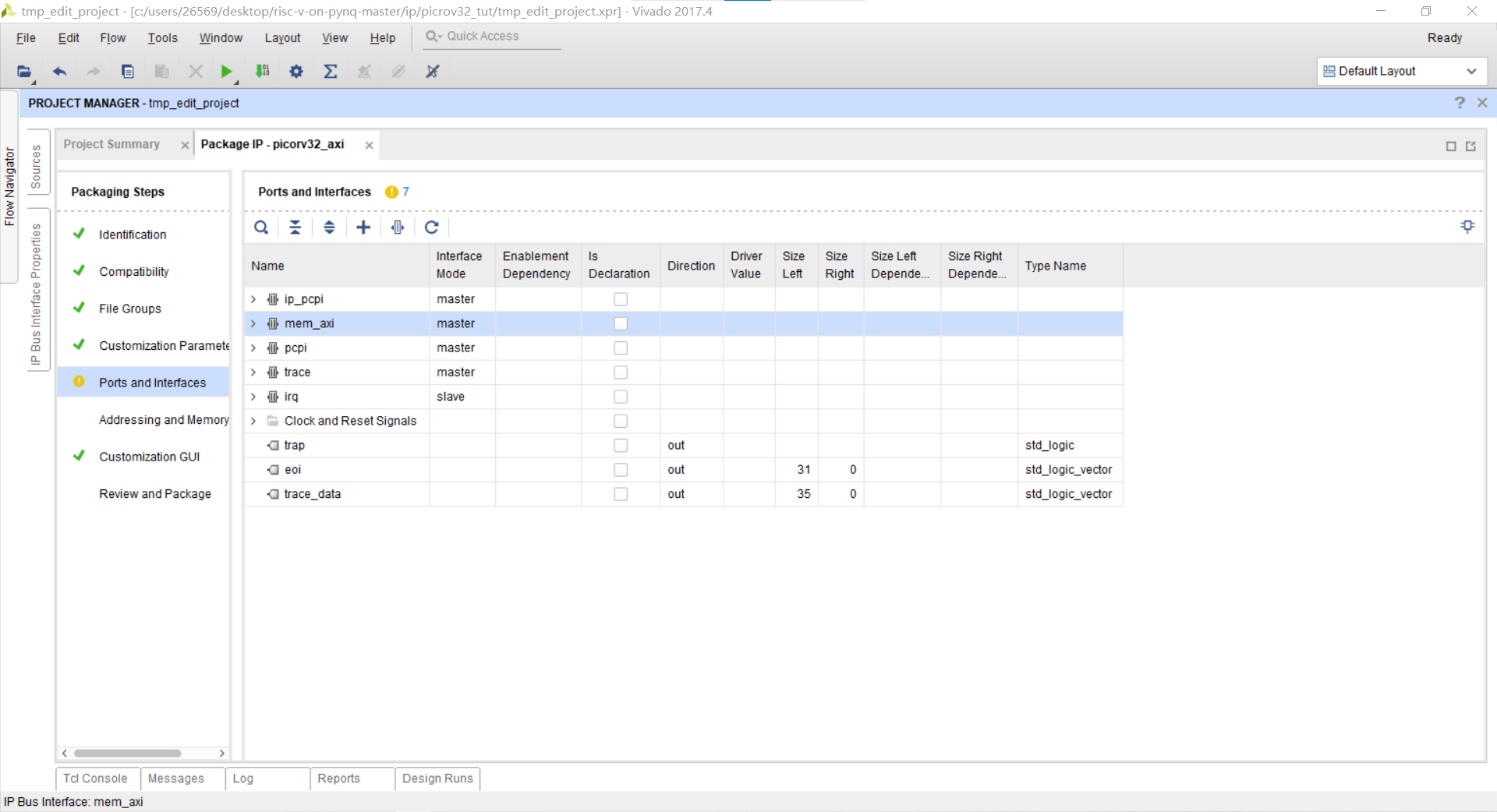The height and width of the screenshot is (812, 1497).
Task: Open the Flow Navigator side panel
Action: (9, 187)
